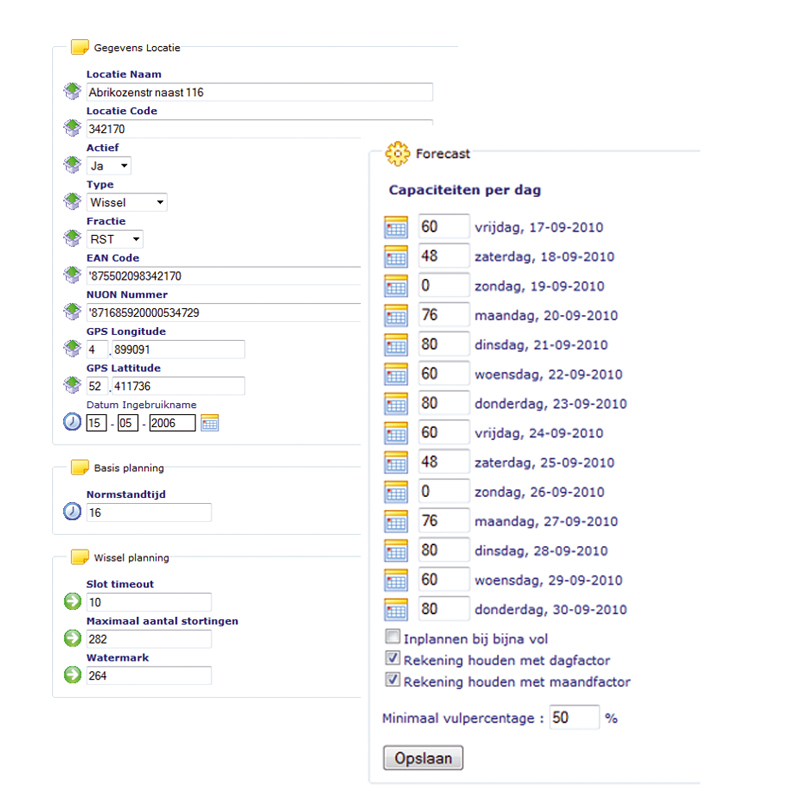
Task: Click calendar icon beside vrijdag, 17-09-2010
Action: [396, 227]
